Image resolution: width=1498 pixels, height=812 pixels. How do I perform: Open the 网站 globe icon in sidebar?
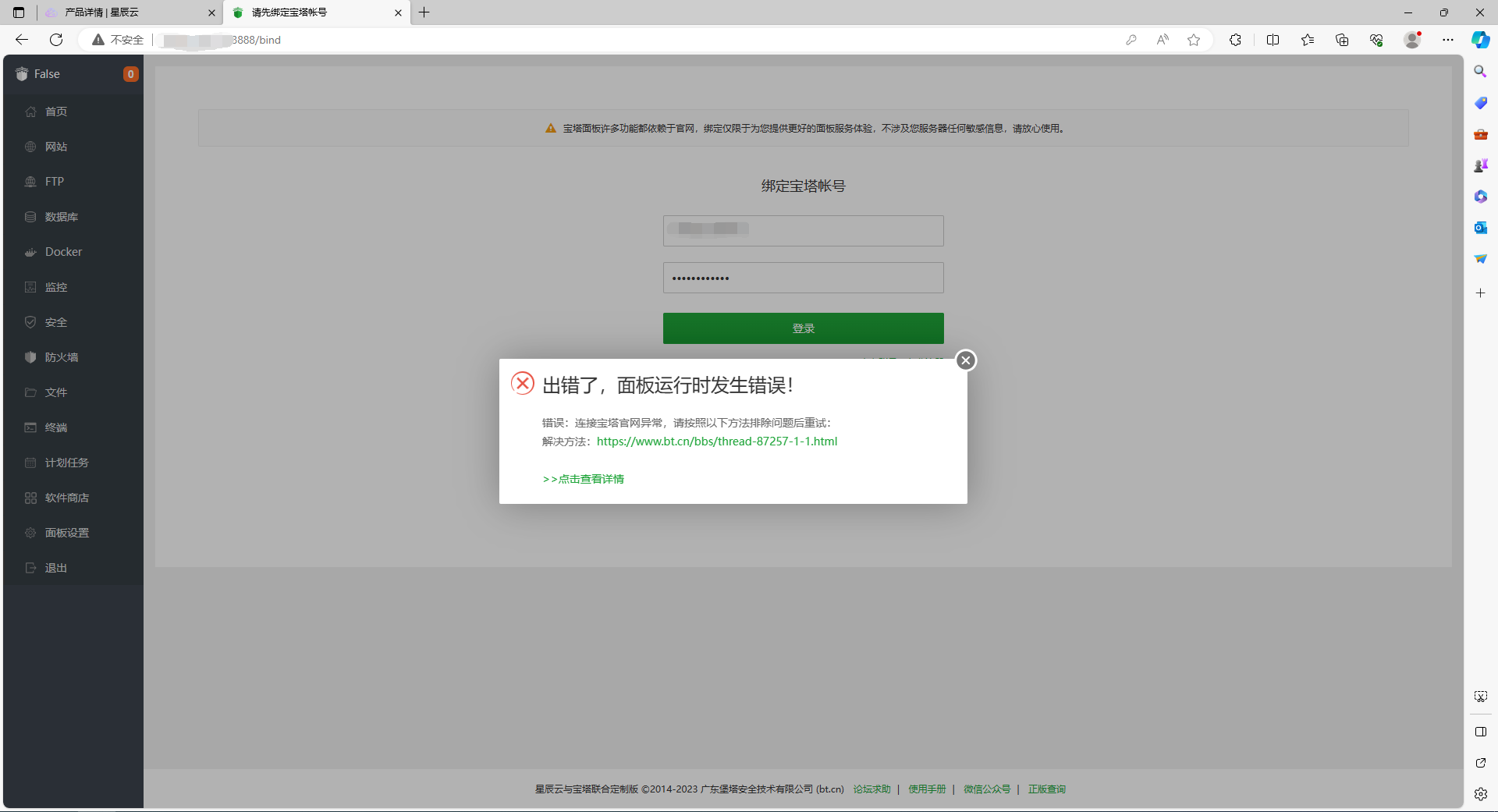[x=30, y=147]
